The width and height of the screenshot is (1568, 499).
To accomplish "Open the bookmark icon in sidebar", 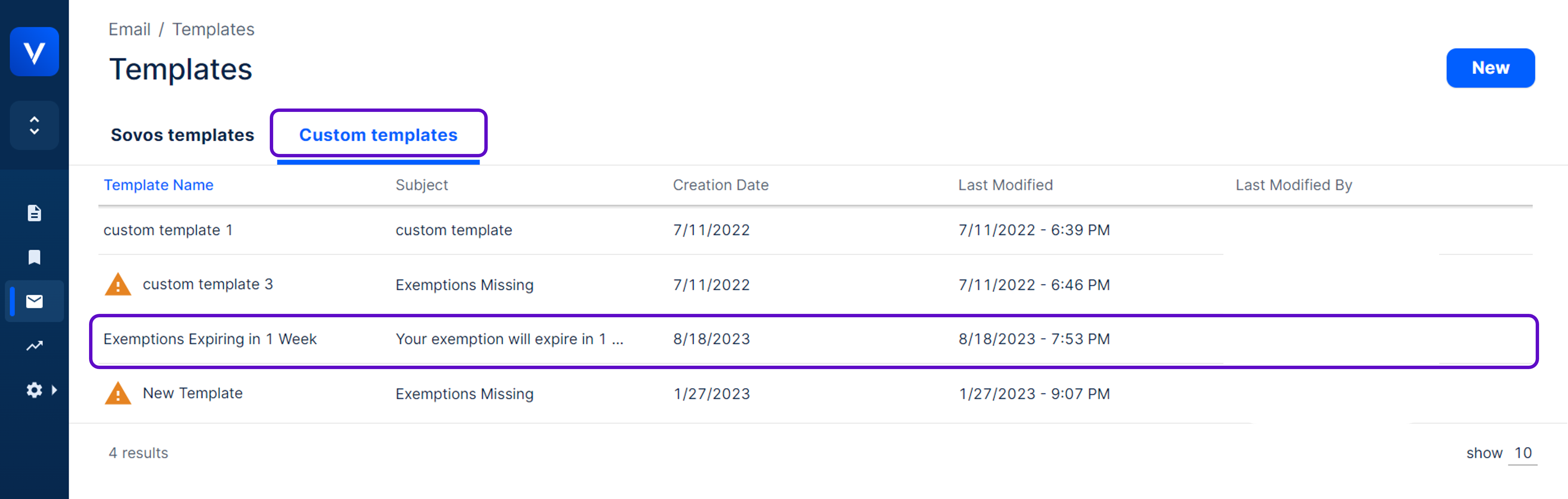I will point(34,258).
